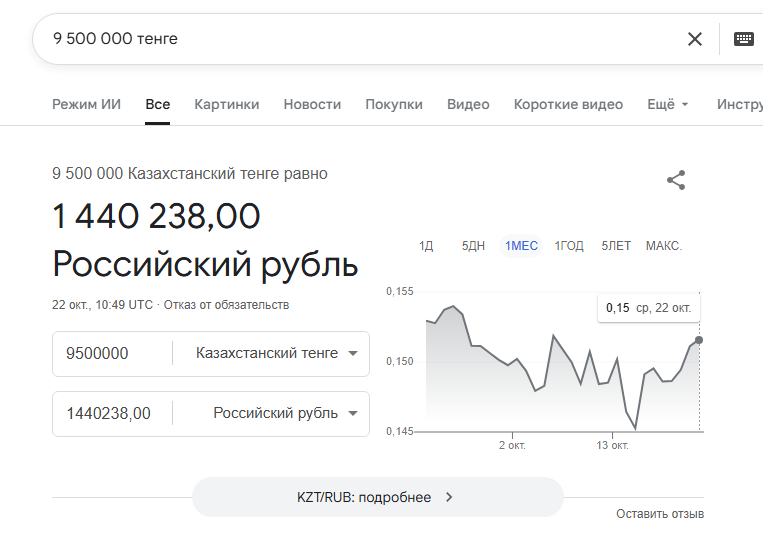Switch the chart to 1ГОД range
763x548 pixels.
[x=569, y=246]
